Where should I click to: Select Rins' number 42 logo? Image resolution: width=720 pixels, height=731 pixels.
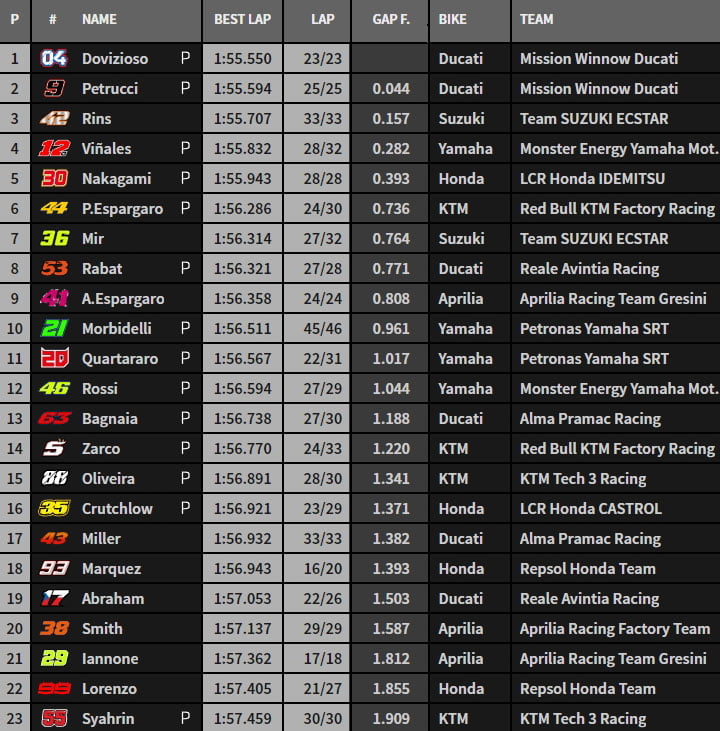pos(54,118)
